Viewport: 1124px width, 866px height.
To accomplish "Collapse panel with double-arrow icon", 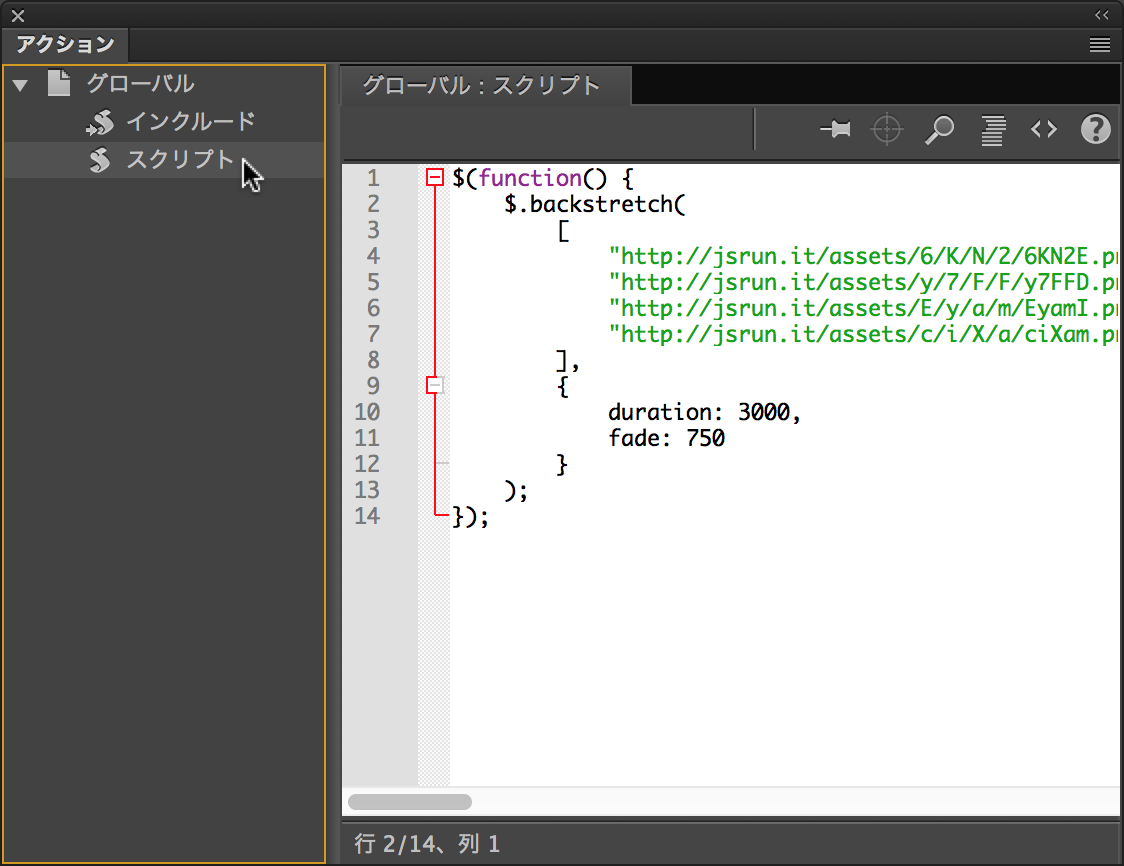I will coord(1102,15).
